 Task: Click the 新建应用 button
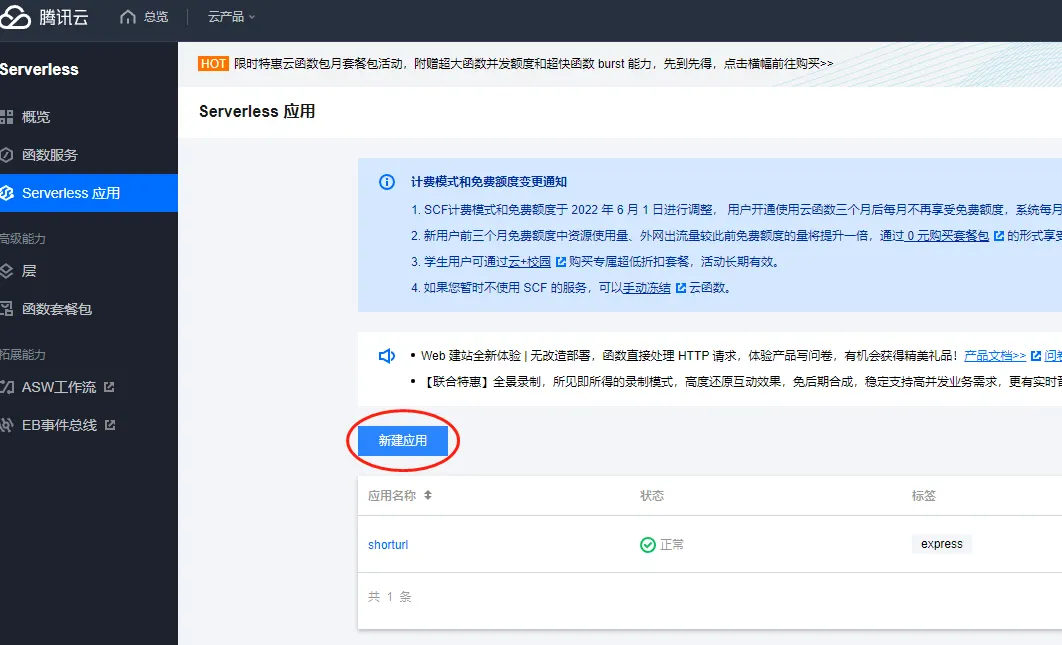pyautogui.click(x=403, y=440)
